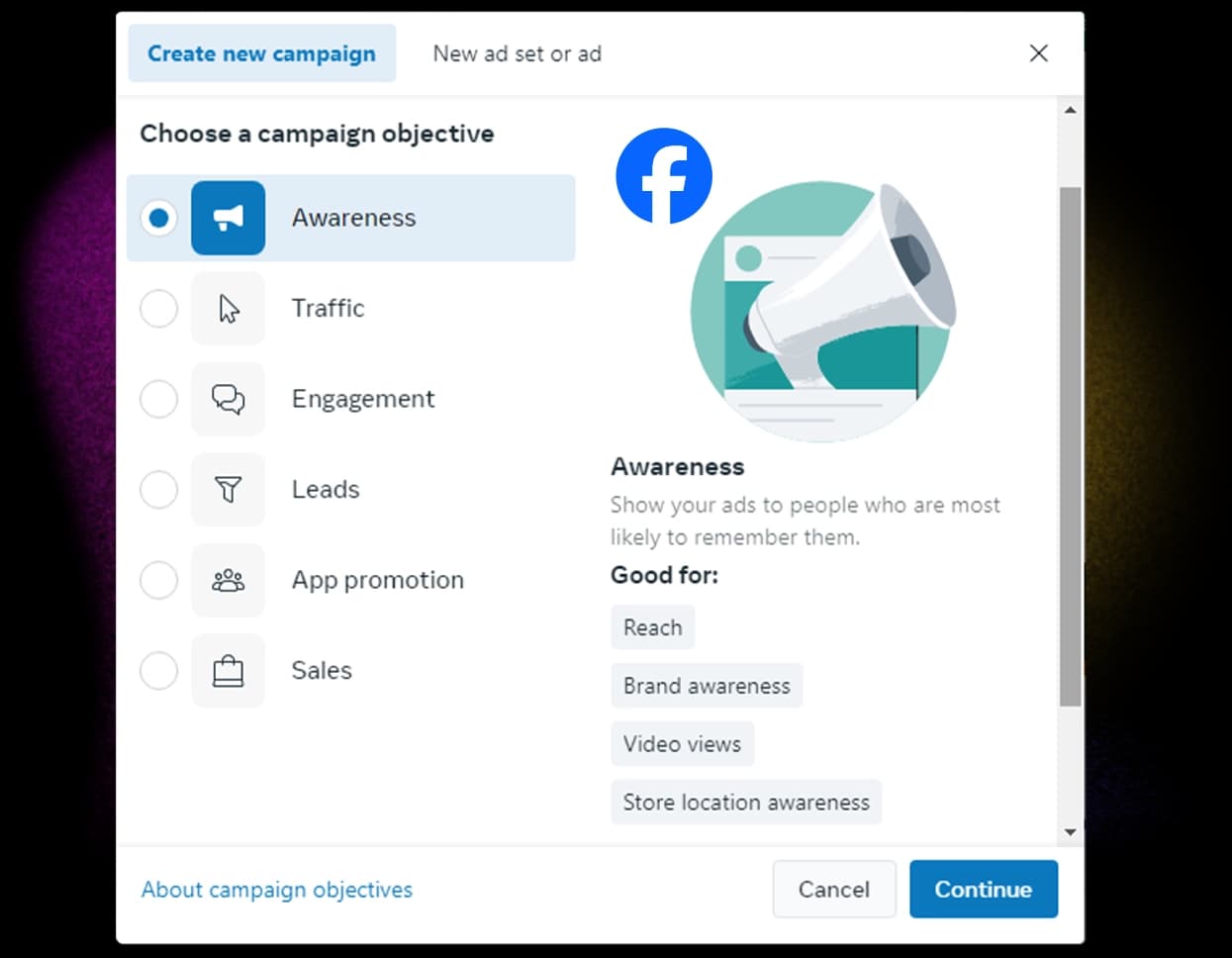Open the New ad set or ad tab
Viewport: 1232px width, 958px height.
[517, 53]
